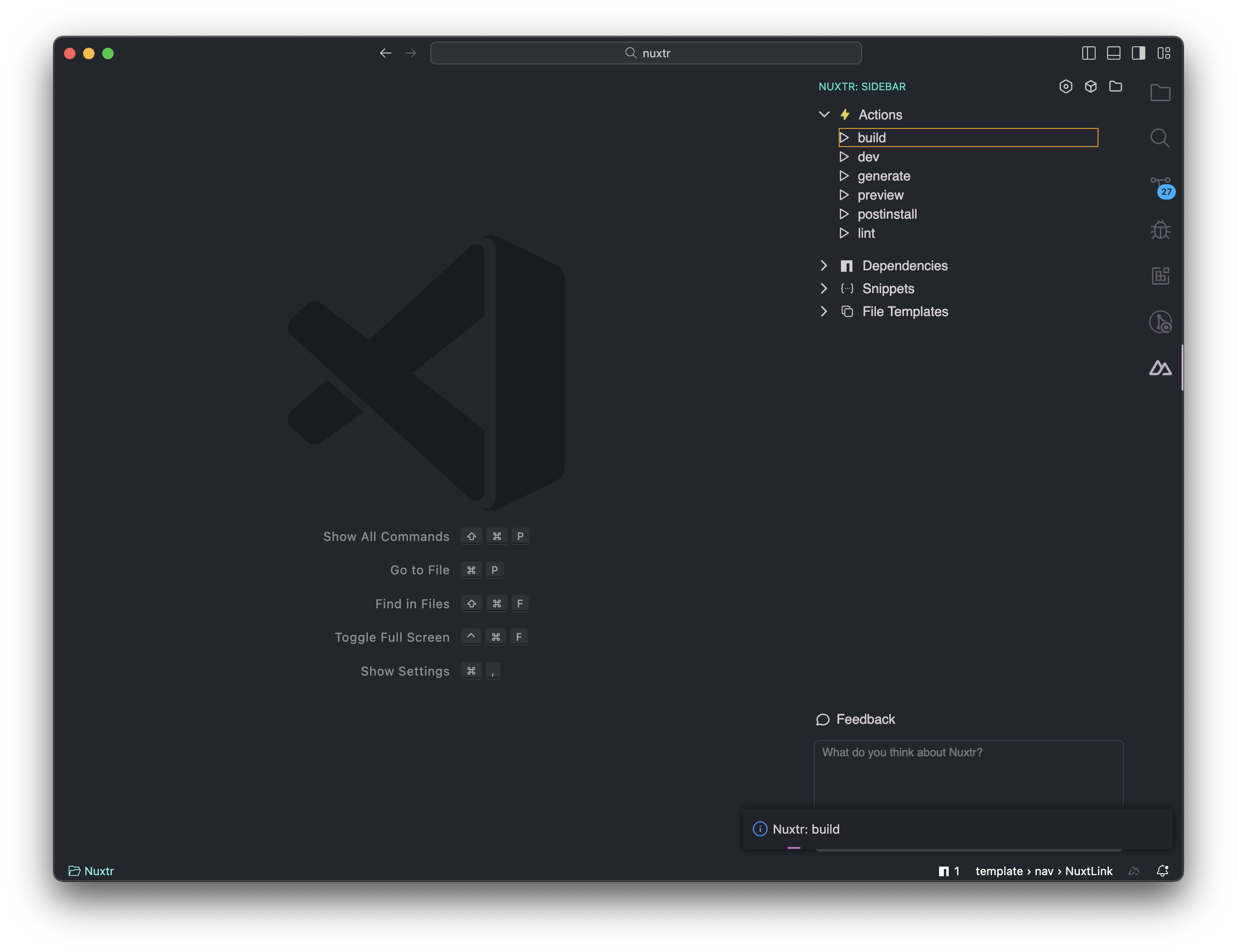
Task: Click the notifications bell in status bar
Action: pos(1162,871)
